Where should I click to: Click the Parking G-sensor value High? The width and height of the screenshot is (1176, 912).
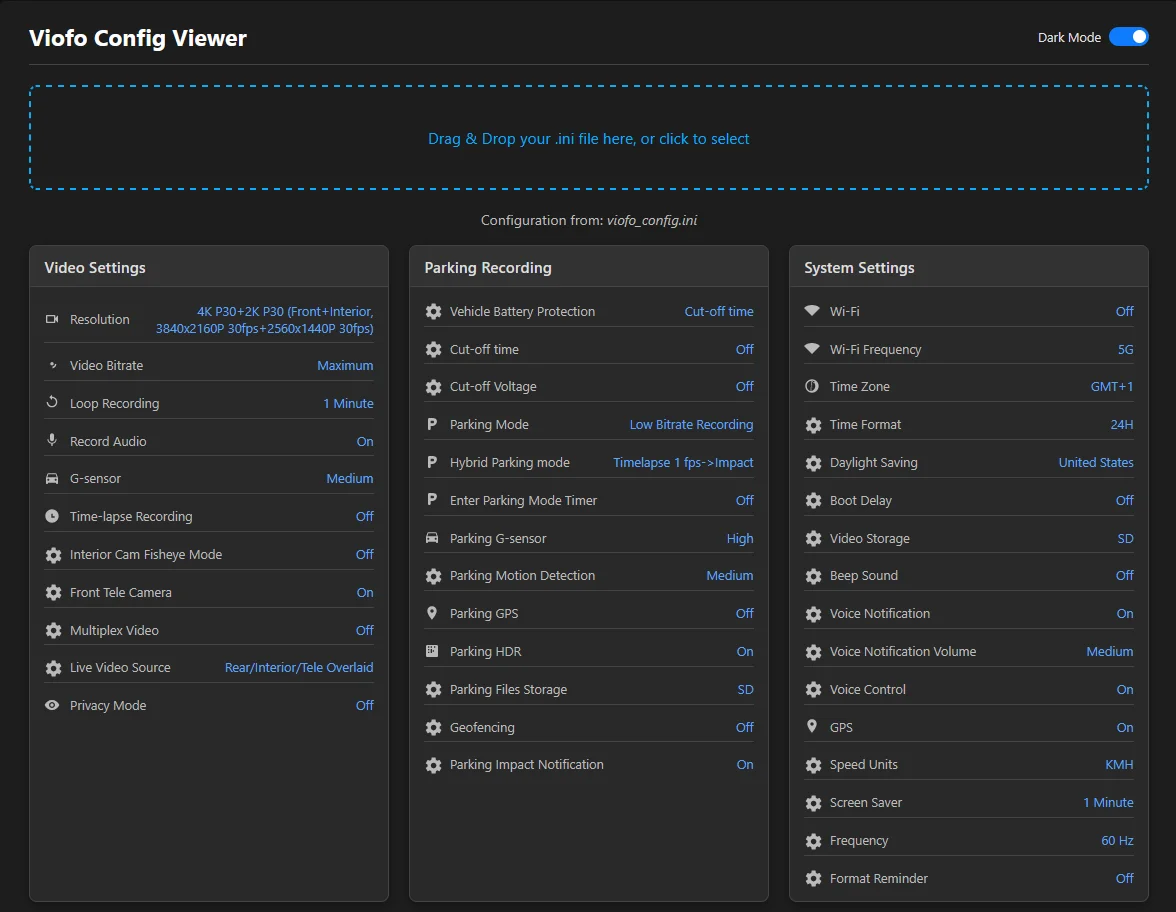740,538
